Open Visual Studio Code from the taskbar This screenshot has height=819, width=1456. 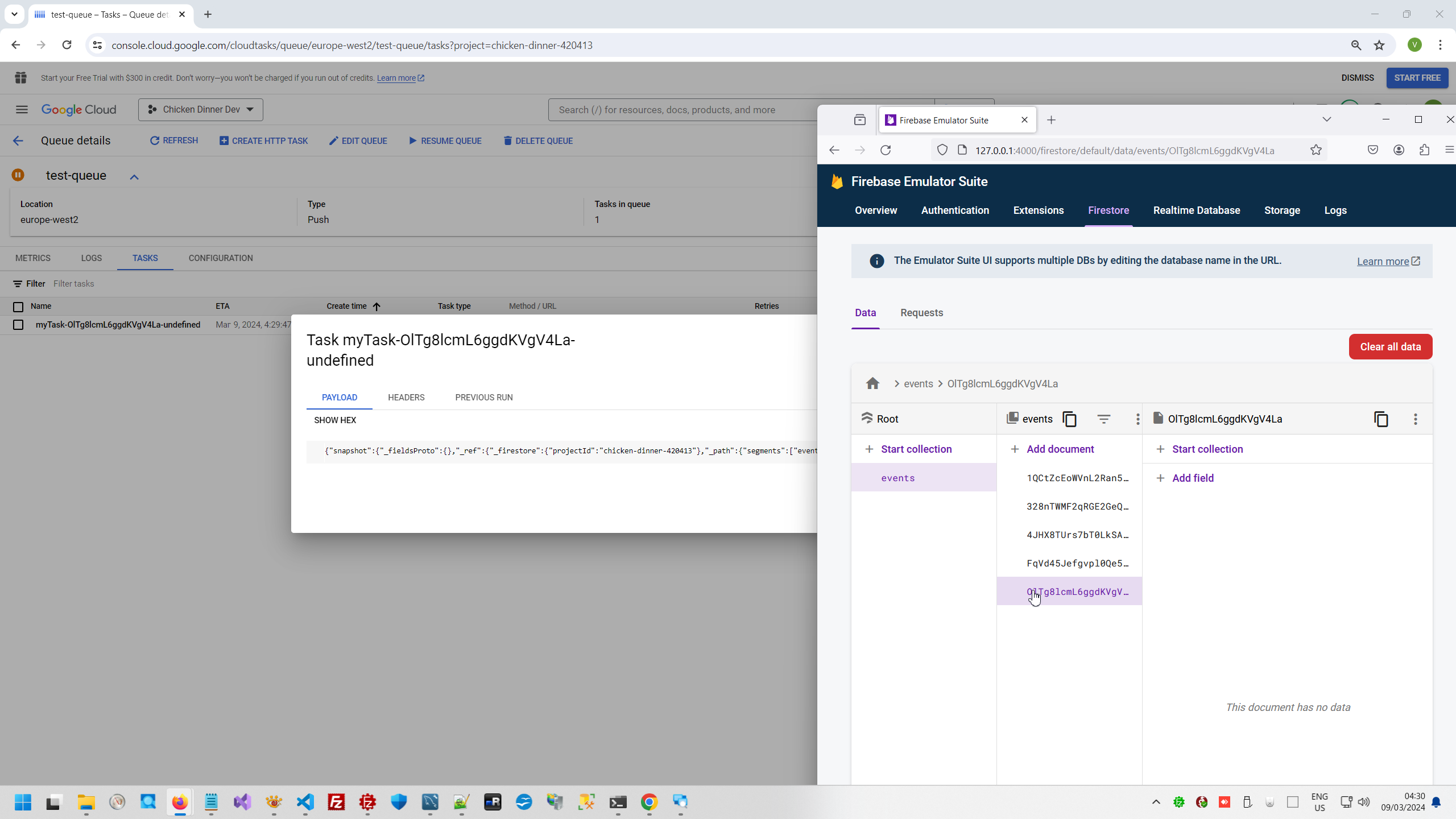(305, 802)
